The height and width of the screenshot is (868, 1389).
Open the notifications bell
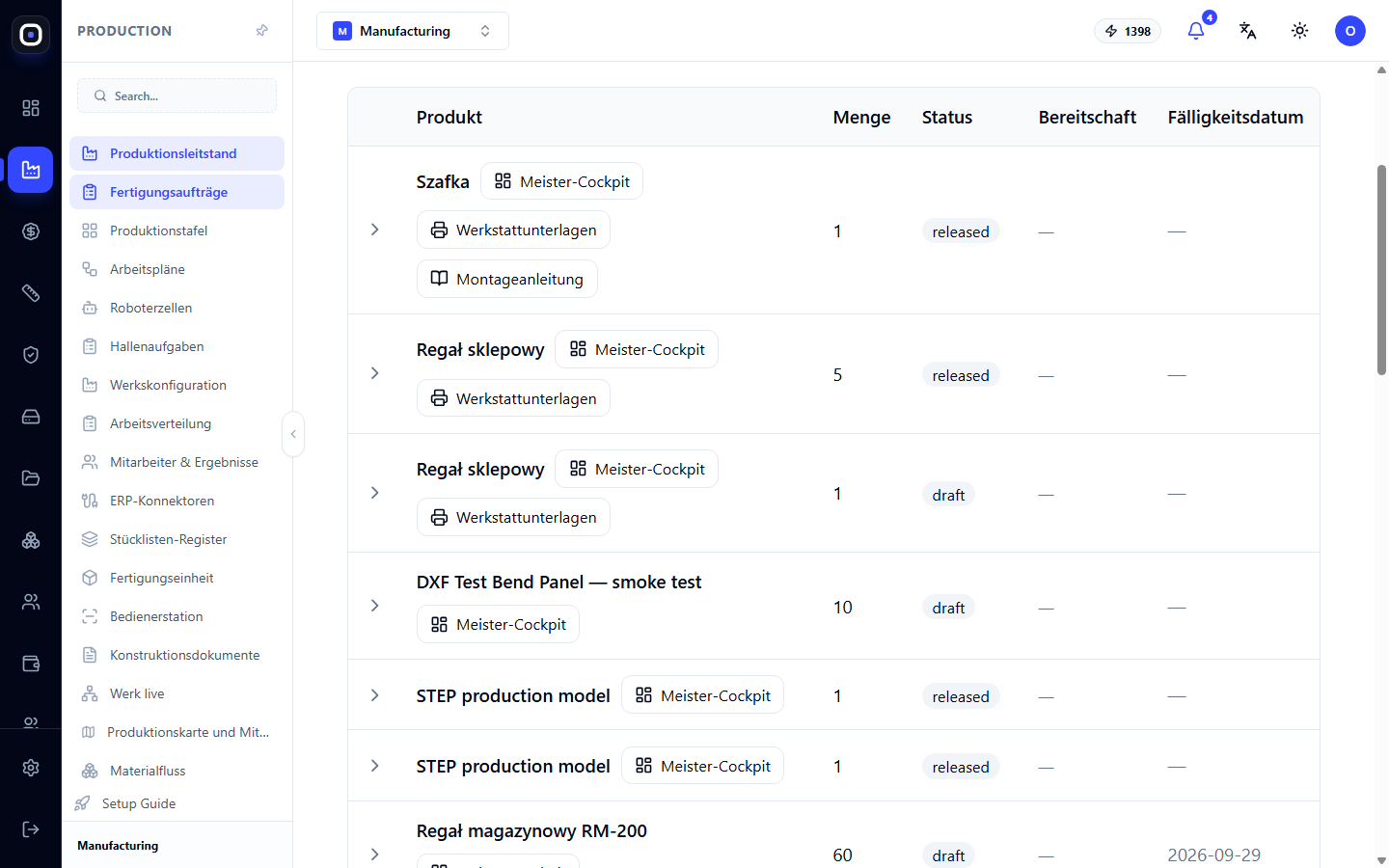(x=1196, y=31)
